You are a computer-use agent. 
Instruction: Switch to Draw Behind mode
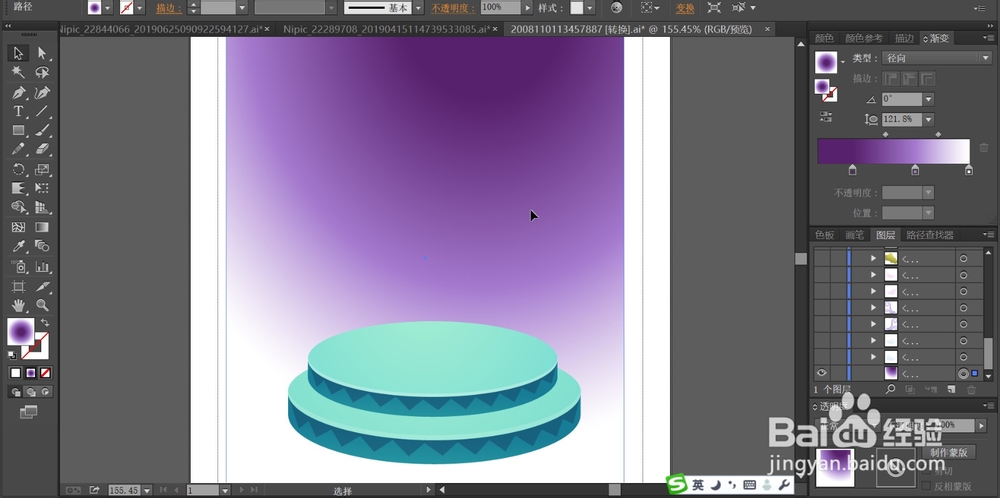tap(31, 392)
